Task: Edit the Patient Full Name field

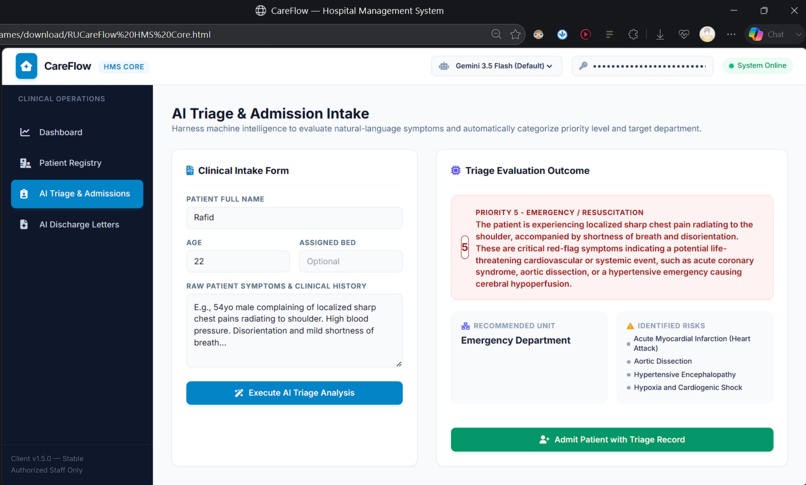Action: click(x=294, y=217)
